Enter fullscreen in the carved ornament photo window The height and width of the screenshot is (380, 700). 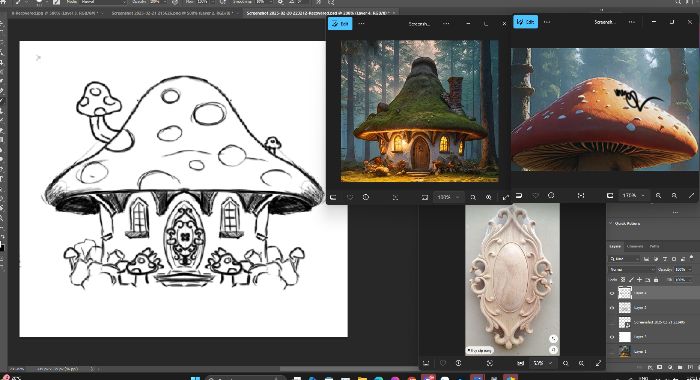click(598, 363)
